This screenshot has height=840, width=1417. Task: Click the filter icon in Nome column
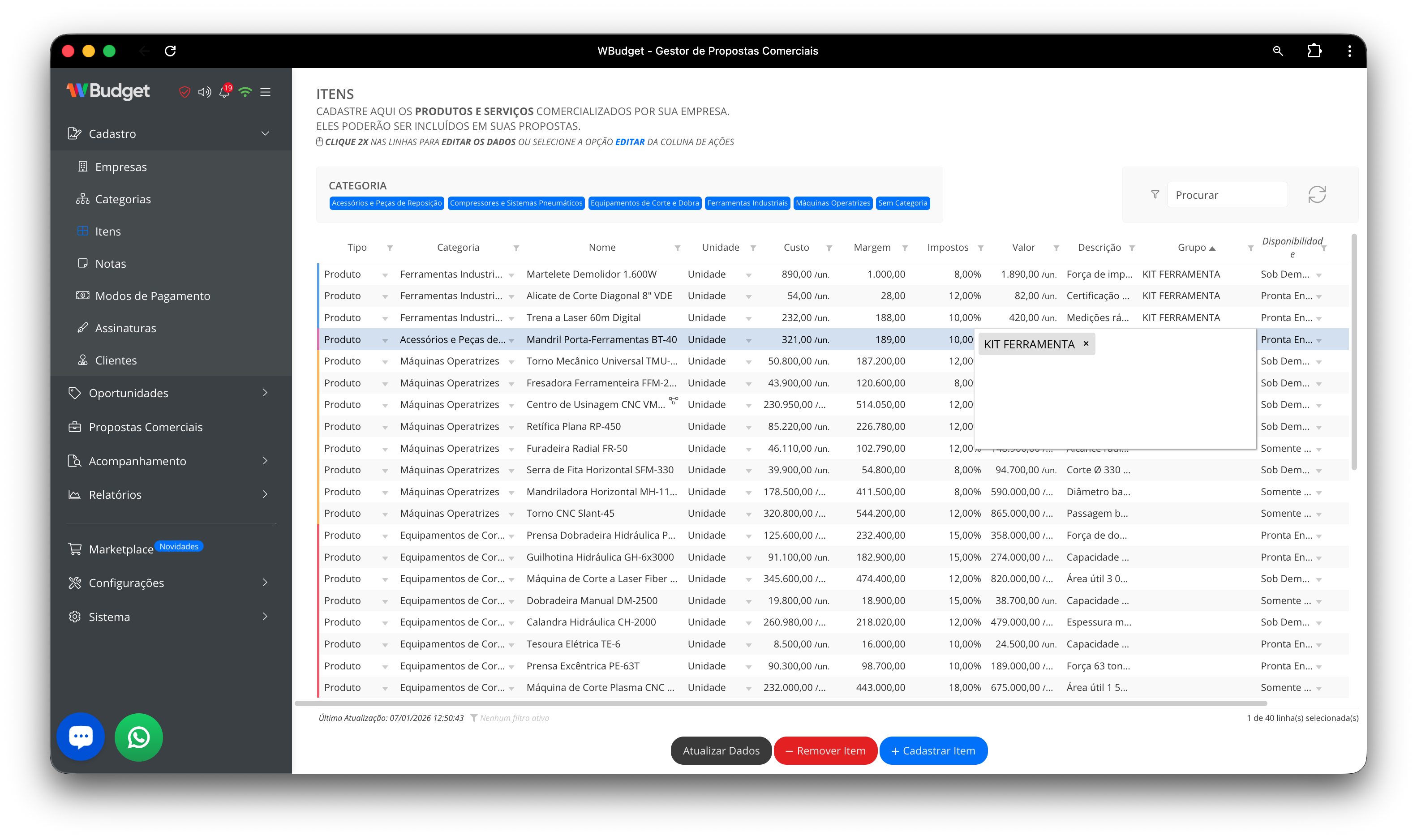tap(677, 248)
